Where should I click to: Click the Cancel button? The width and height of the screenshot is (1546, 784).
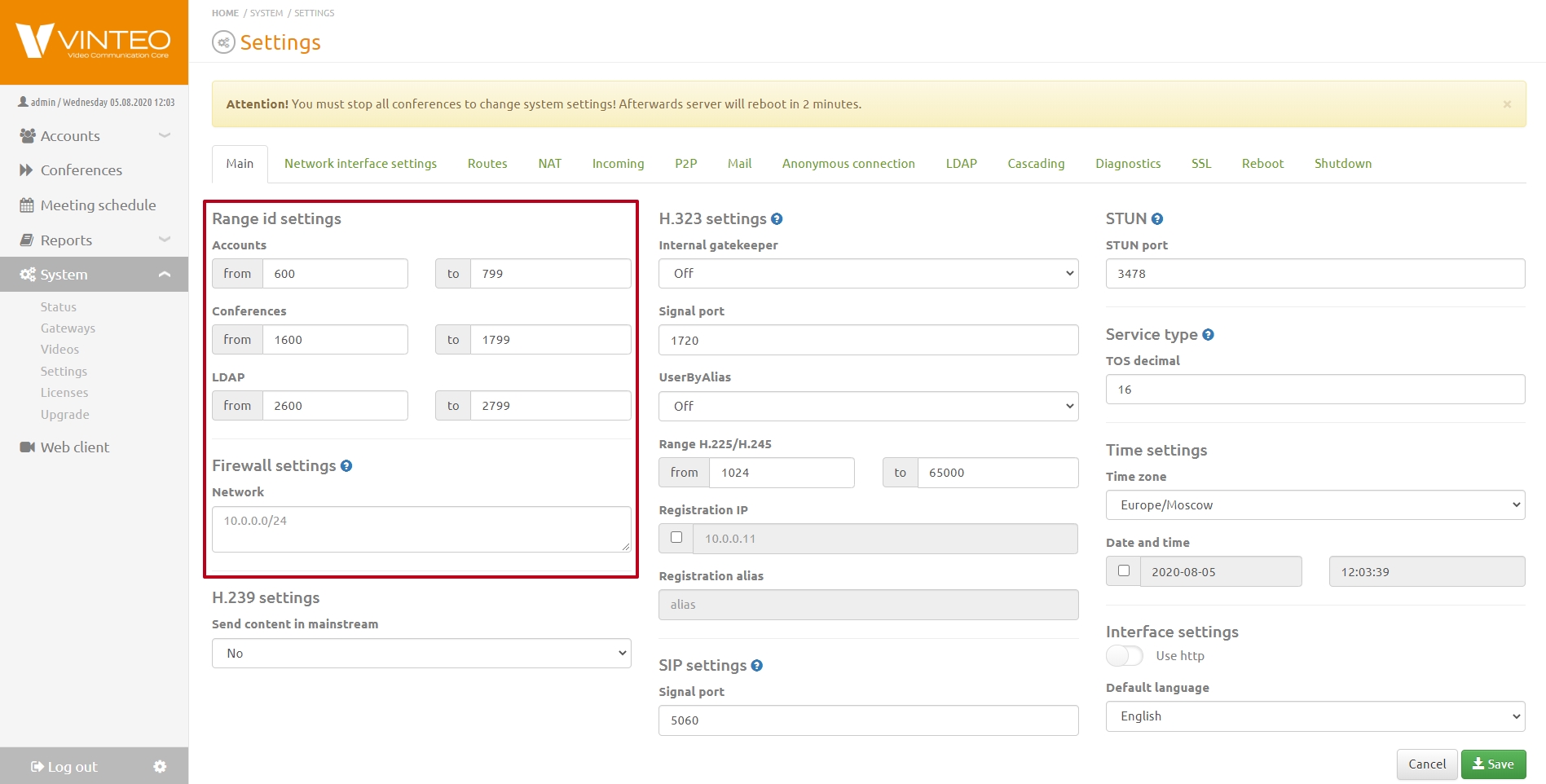click(x=1427, y=764)
